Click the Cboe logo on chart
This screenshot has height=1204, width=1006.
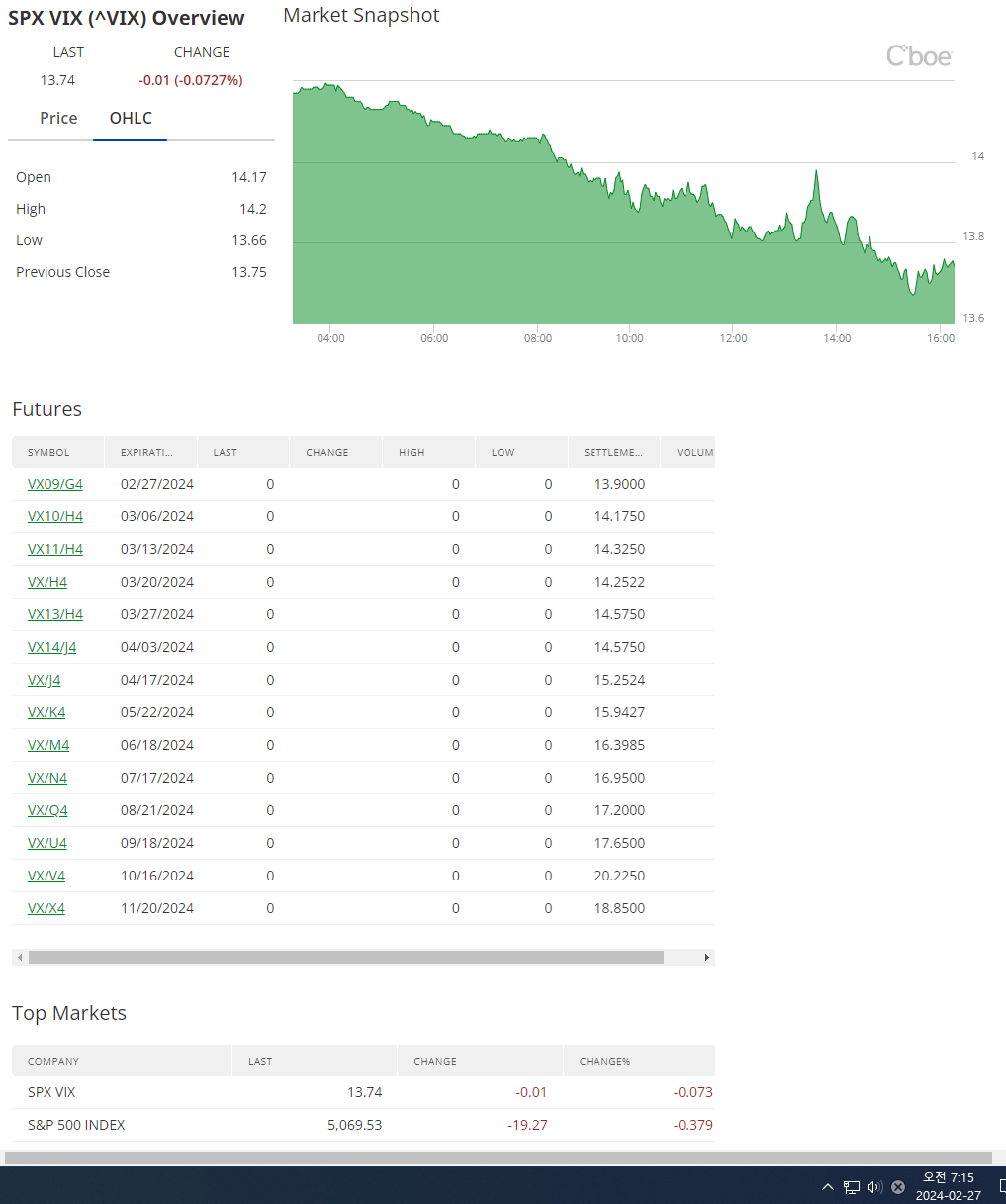(919, 56)
